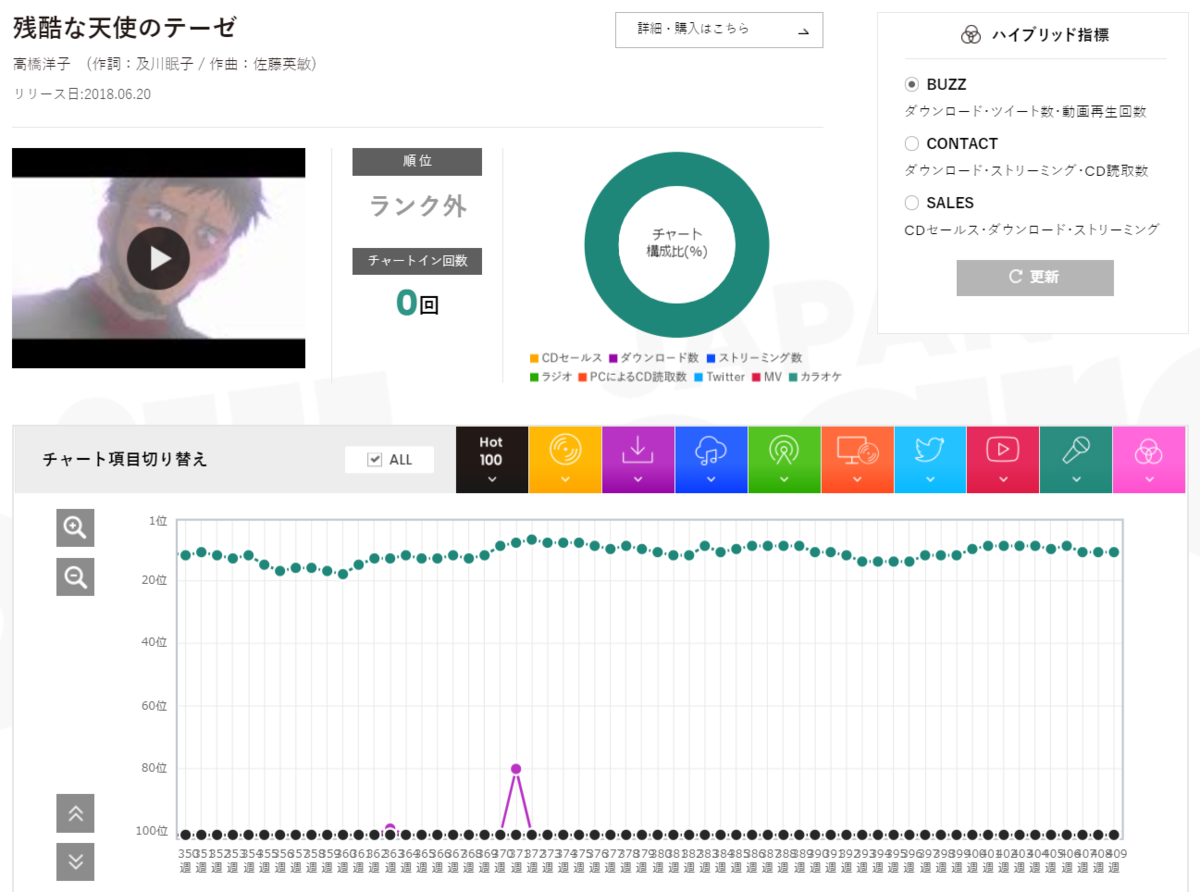Click the three-circle icon beside ハイブリッド指標
Screen dimensions: 1200x892
[x=971, y=35]
